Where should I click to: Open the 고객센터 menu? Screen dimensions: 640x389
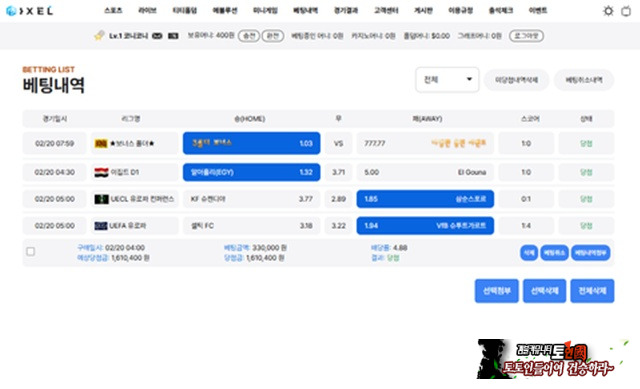[386, 11]
